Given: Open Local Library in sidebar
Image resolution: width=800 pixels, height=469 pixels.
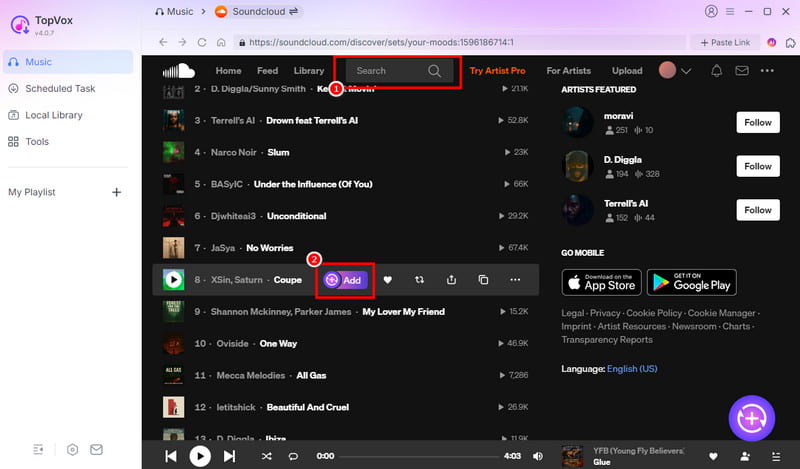Looking at the screenshot, I should pos(45,115).
